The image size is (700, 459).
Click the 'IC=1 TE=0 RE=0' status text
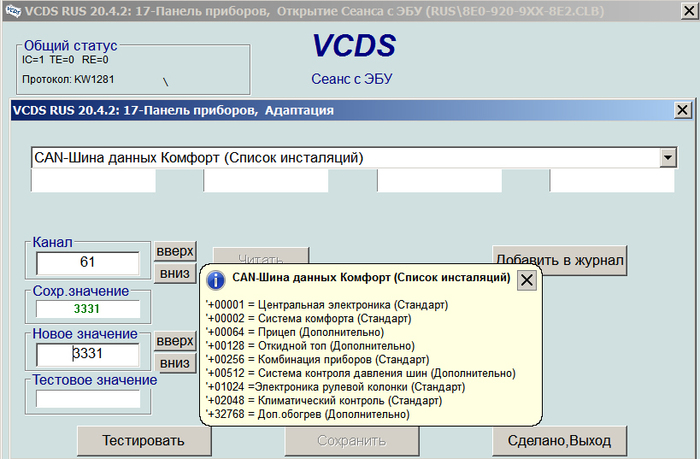(x=65, y=60)
